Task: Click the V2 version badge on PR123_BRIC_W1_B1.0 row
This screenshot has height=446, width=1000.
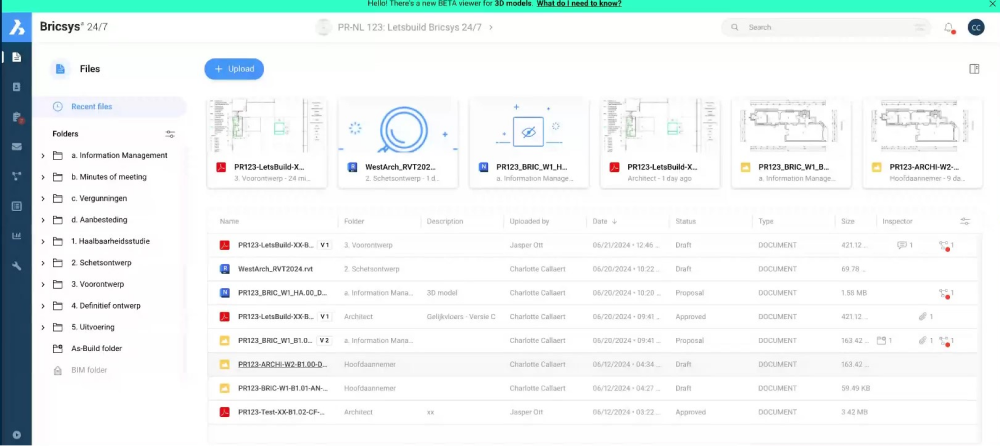Action: coord(324,341)
